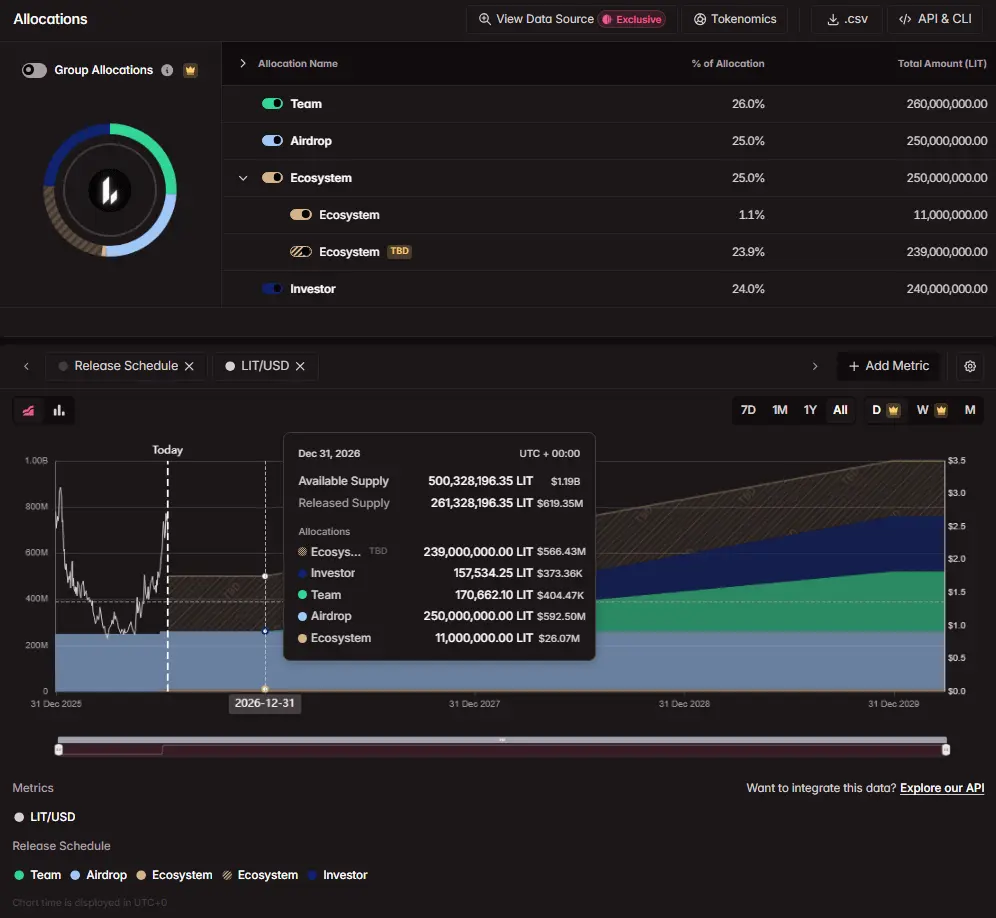Screen dimensions: 996x918
Task: Open the Explore our API link
Action: point(942,788)
